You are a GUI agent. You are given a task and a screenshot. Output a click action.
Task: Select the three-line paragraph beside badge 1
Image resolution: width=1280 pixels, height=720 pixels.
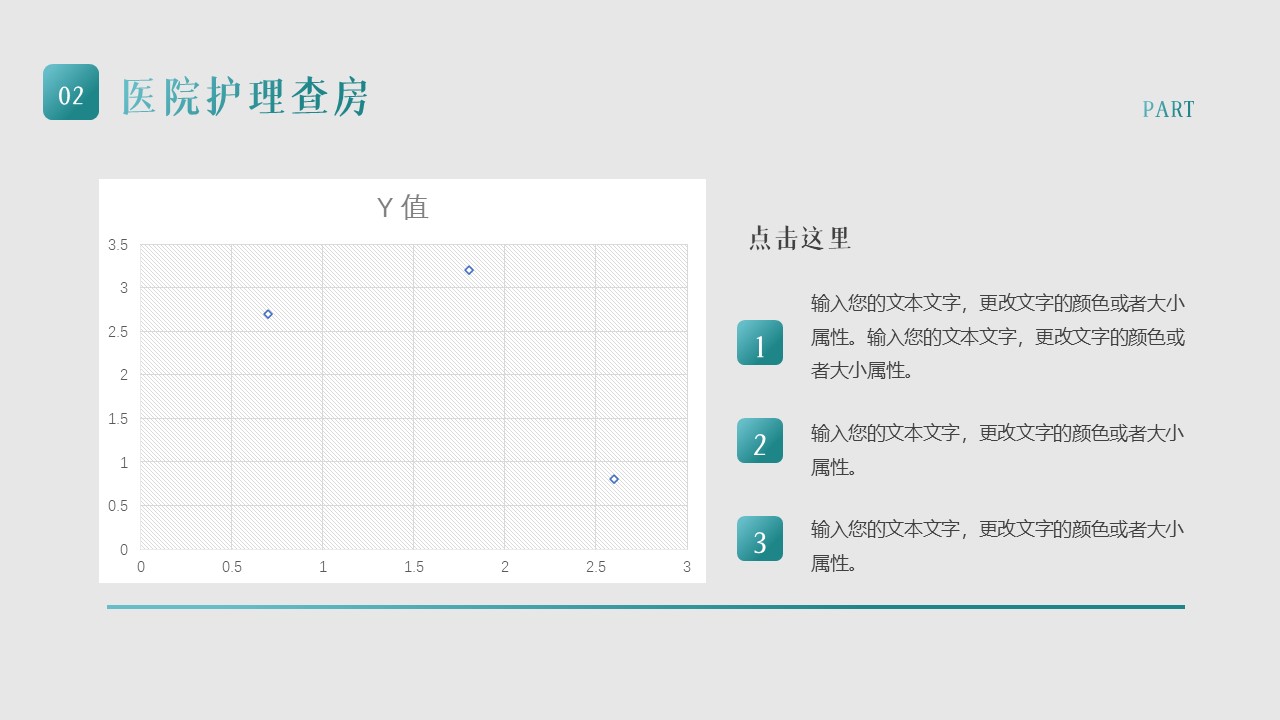pos(997,337)
